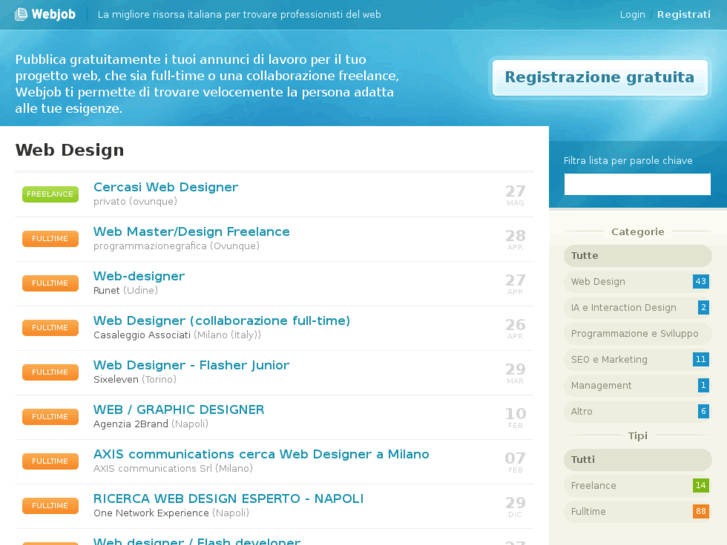Select Programmazione e Sviluppo category
The image size is (727, 545).
[638, 333]
